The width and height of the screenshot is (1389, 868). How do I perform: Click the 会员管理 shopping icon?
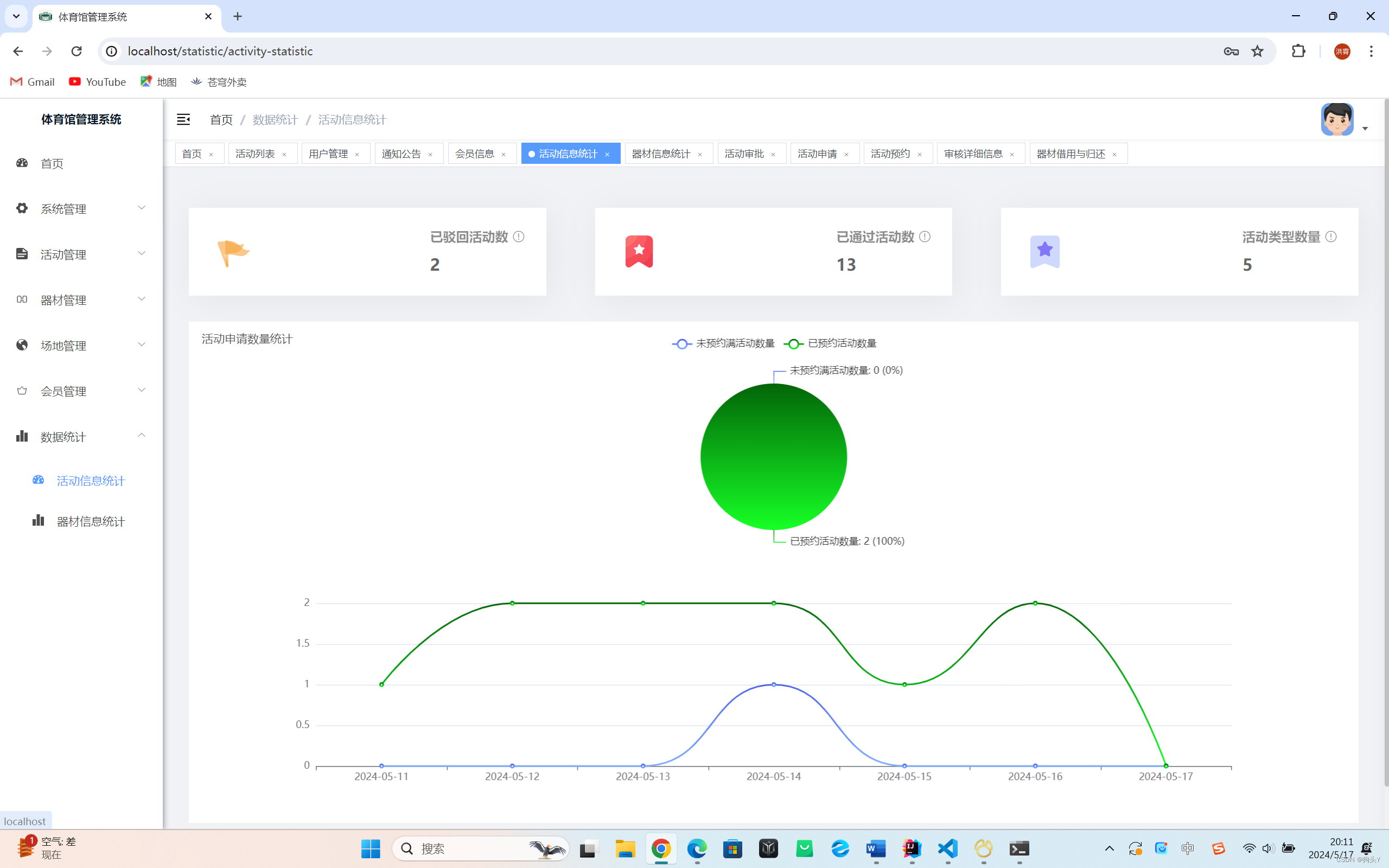tap(22, 391)
